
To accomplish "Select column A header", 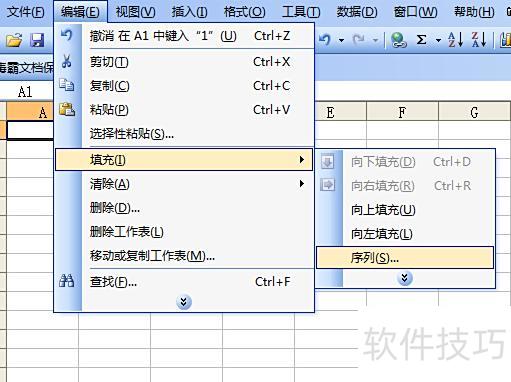I will pyautogui.click(x=30, y=112).
